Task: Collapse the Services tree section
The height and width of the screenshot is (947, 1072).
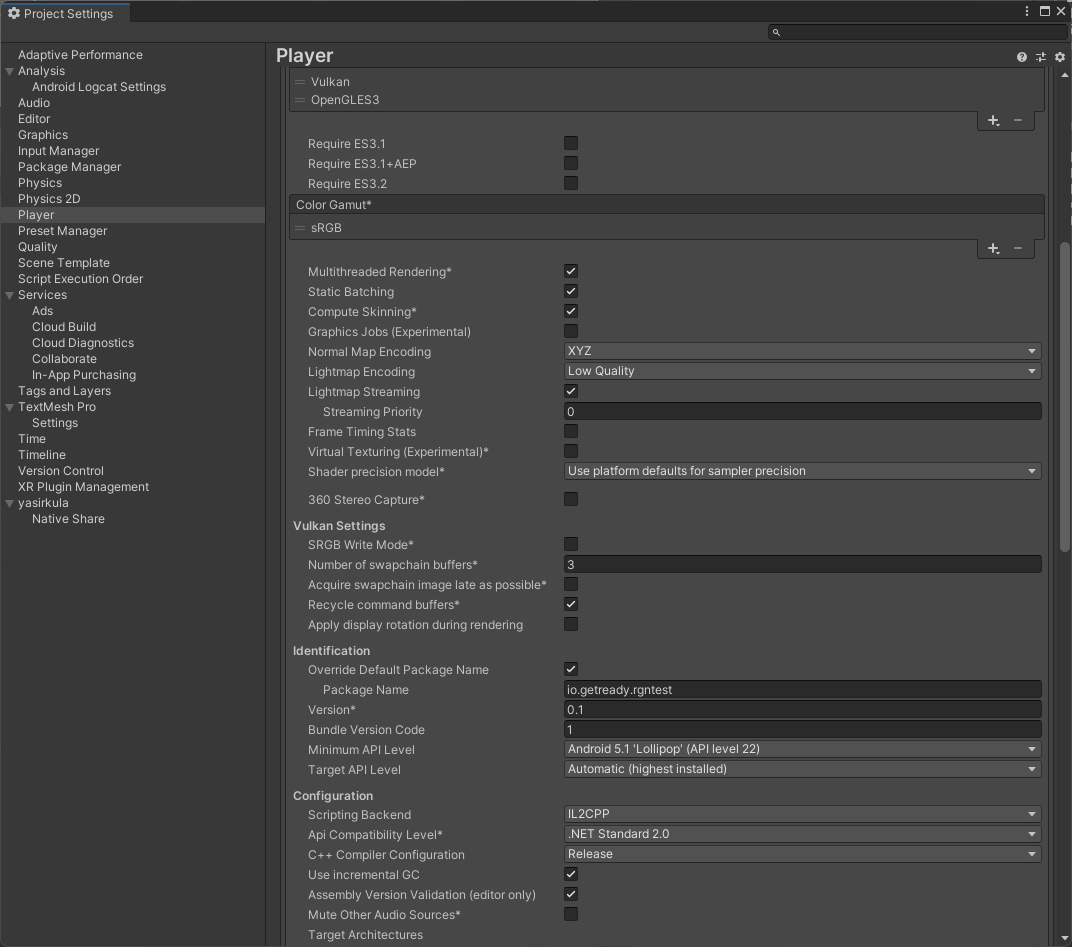Action: (x=10, y=295)
